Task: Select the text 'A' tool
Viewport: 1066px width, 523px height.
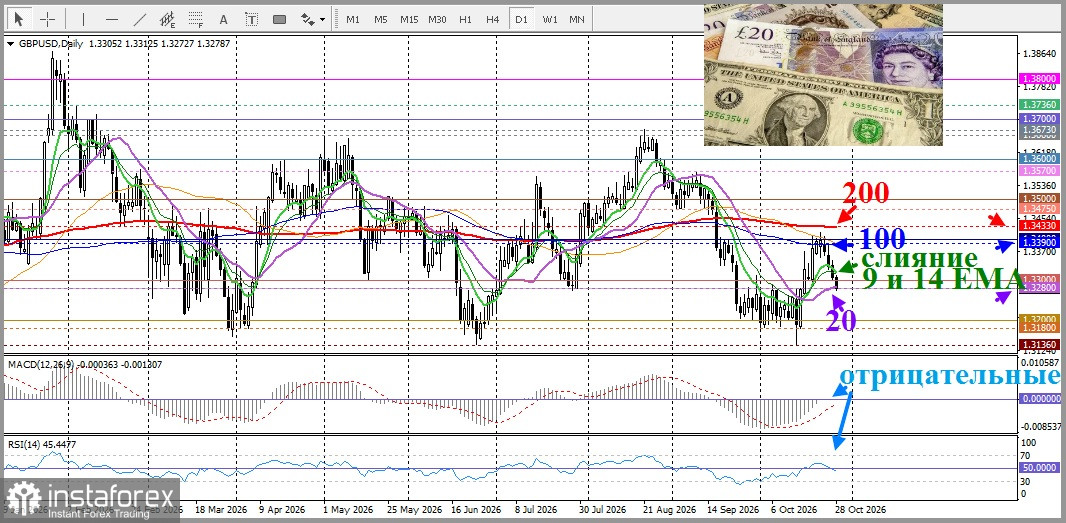Action: (224, 19)
